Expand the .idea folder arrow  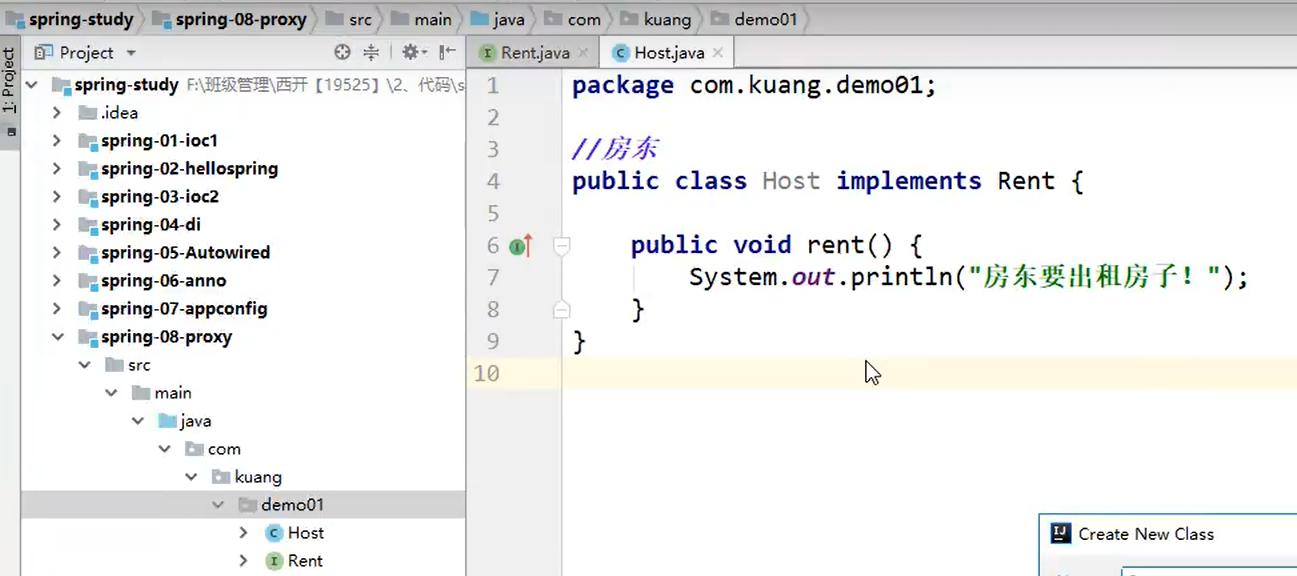(57, 113)
